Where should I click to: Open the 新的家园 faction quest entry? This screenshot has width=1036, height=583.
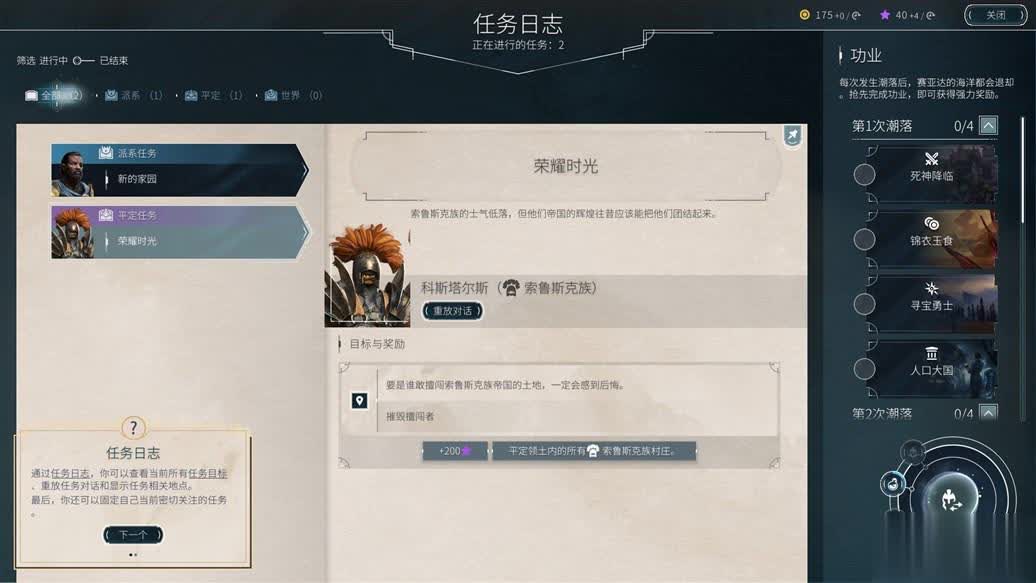coord(180,171)
